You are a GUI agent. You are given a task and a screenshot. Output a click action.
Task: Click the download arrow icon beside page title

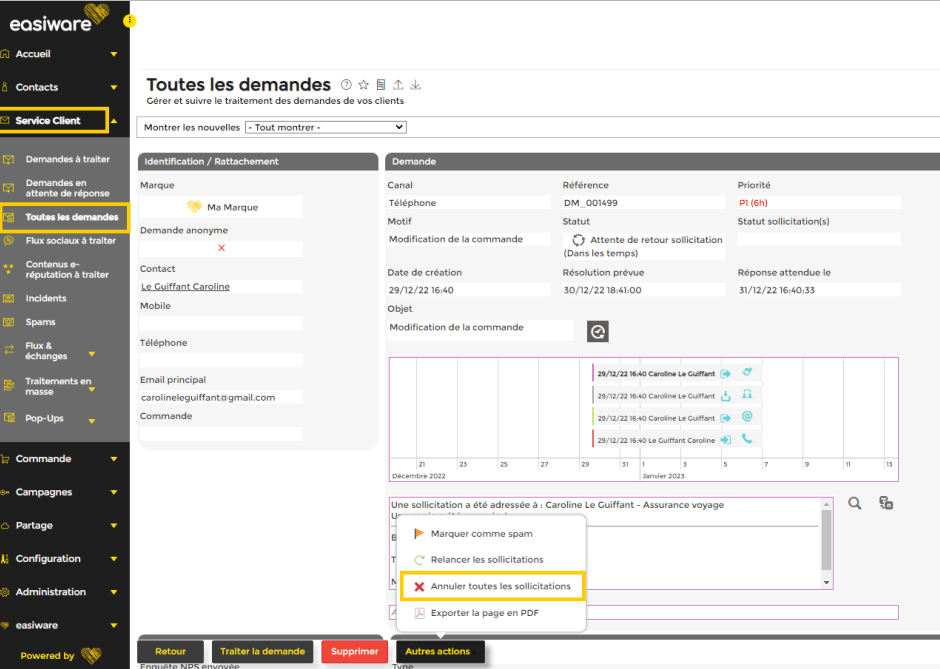416,85
